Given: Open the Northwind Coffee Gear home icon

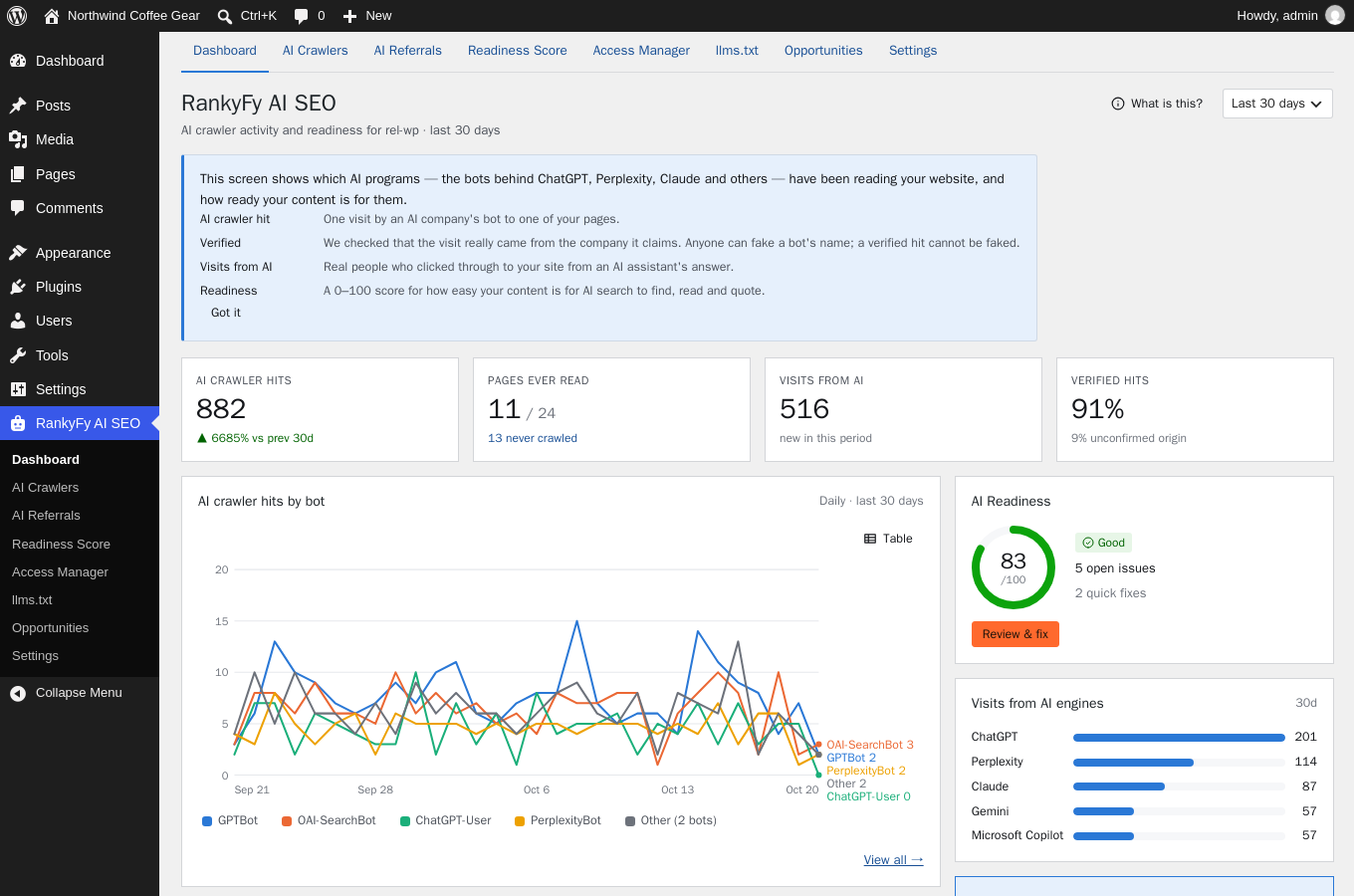Looking at the screenshot, I should (x=52, y=16).
